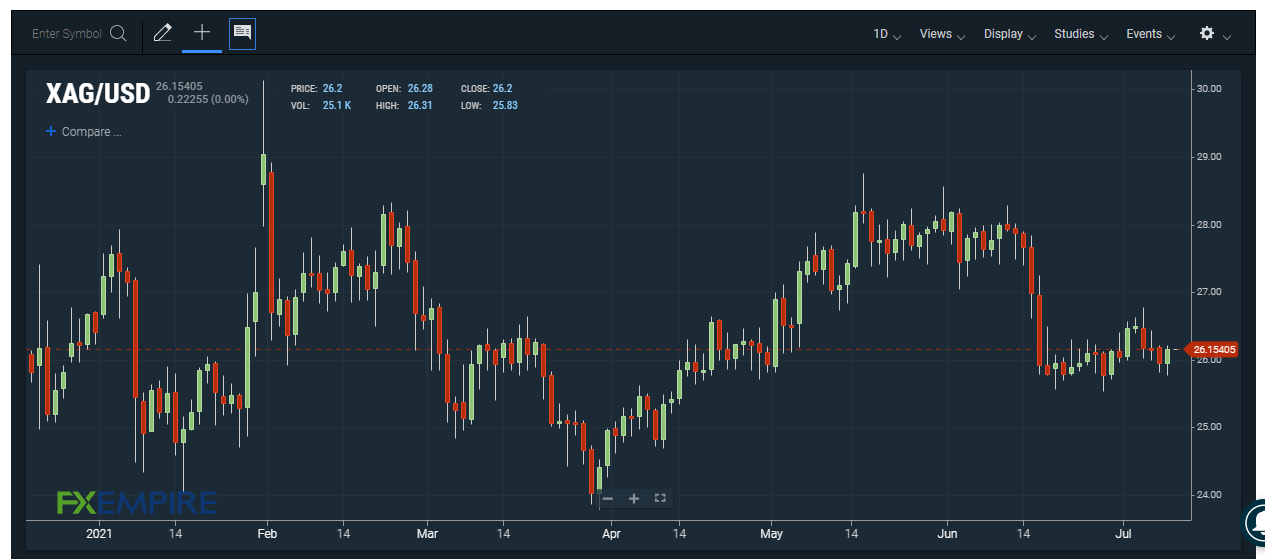This screenshot has width=1265, height=559.
Task: Click the CLOSE value 26.2
Action: [502, 89]
